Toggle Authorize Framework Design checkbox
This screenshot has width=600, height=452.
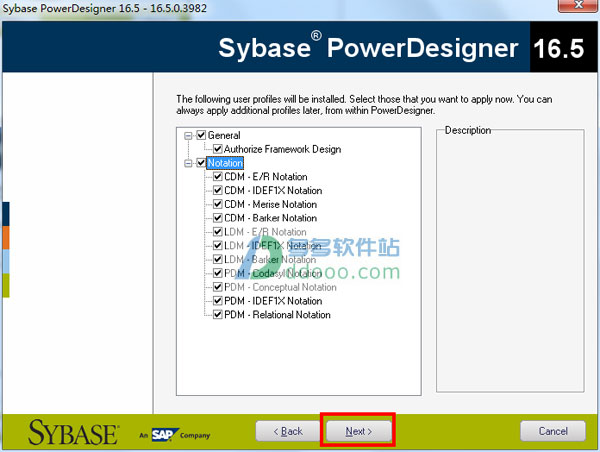point(218,149)
